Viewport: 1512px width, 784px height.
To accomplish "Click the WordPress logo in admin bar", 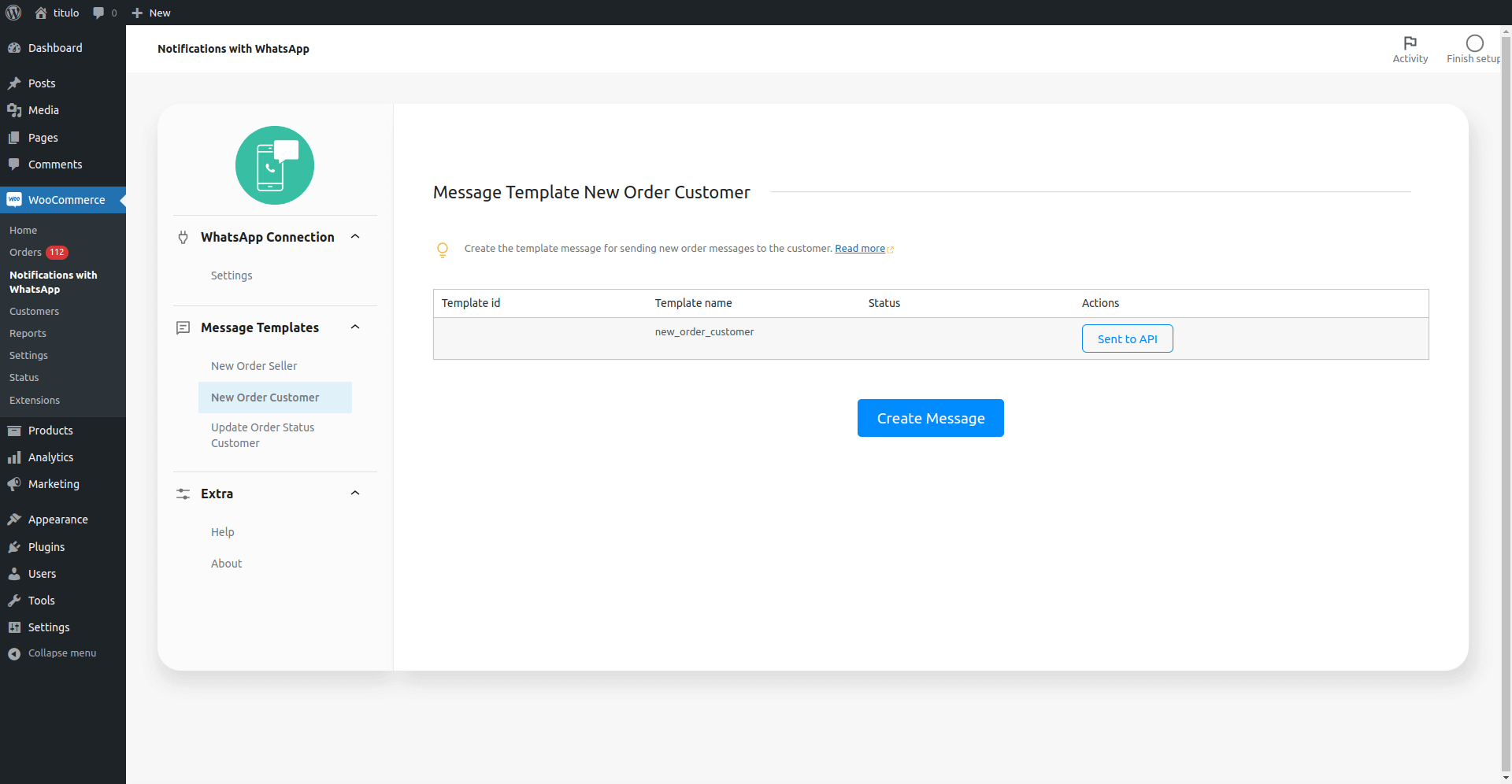I will pos(13,13).
